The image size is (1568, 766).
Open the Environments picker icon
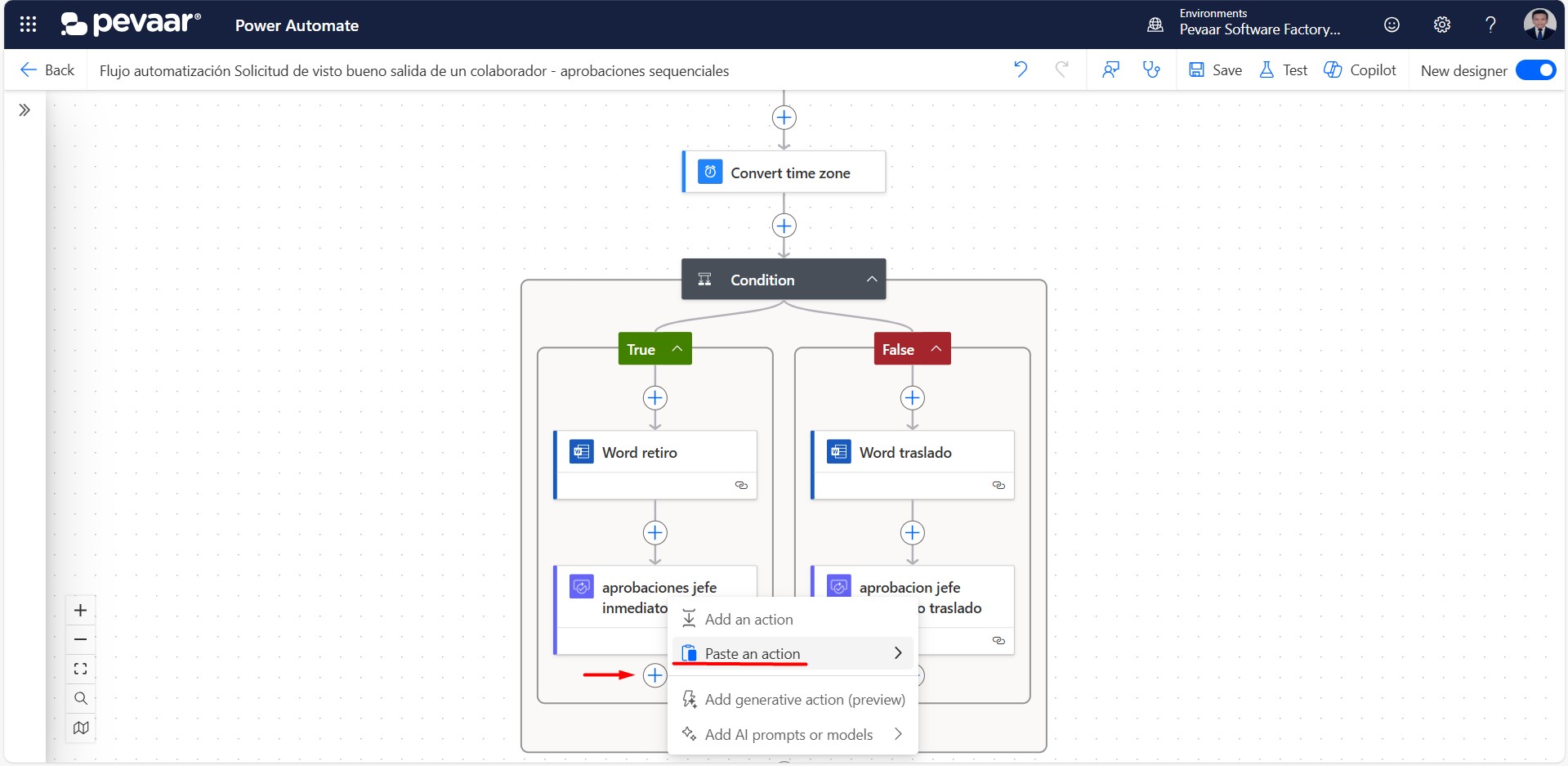click(x=1155, y=25)
